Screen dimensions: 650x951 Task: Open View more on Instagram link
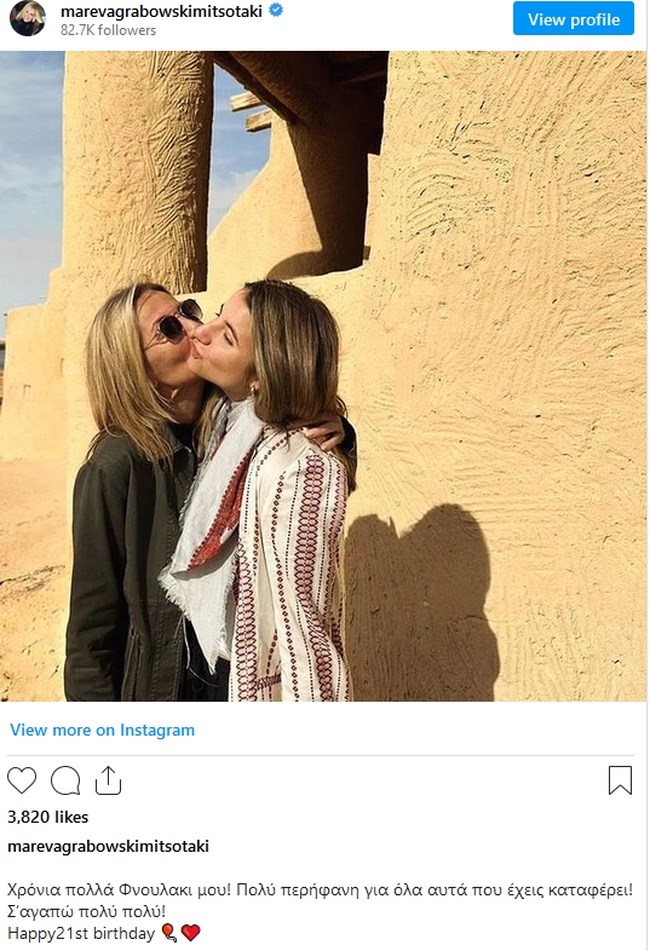(x=102, y=730)
